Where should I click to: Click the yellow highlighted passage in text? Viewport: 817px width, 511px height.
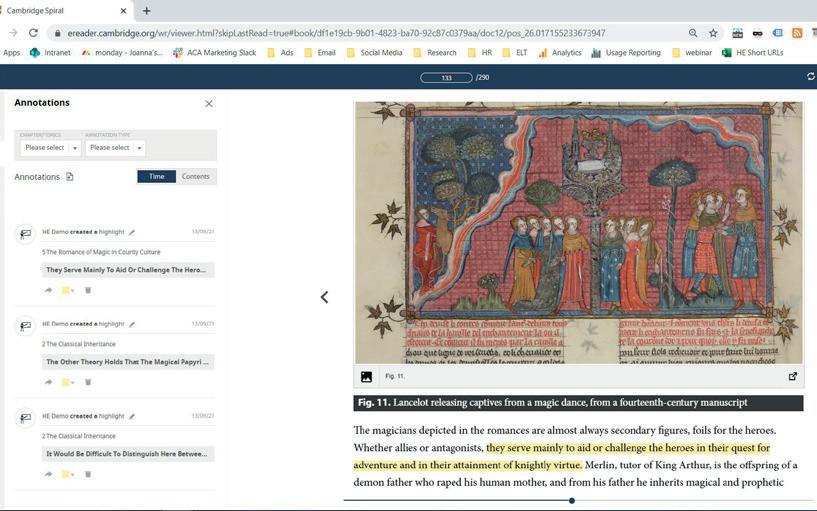(x=561, y=456)
